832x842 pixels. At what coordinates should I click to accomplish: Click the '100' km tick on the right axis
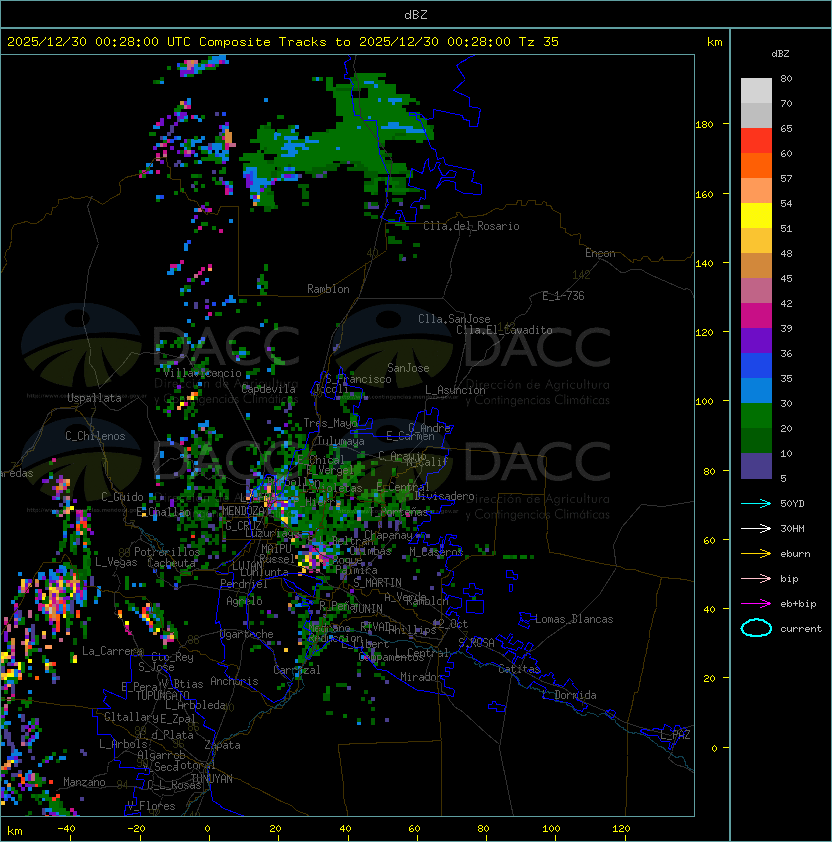coord(704,402)
